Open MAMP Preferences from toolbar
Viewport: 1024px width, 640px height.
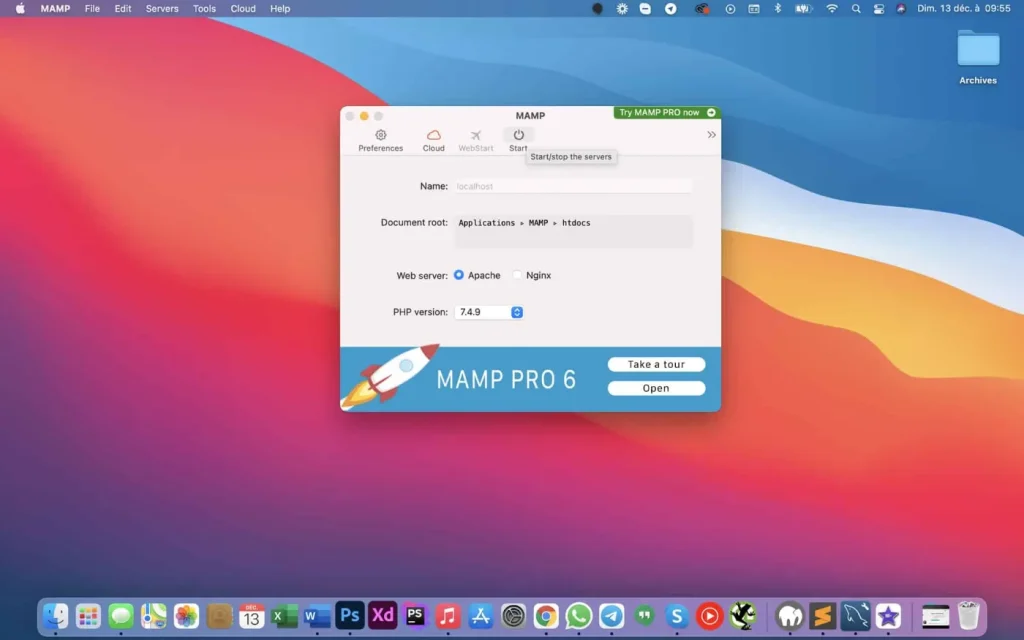pyautogui.click(x=380, y=140)
